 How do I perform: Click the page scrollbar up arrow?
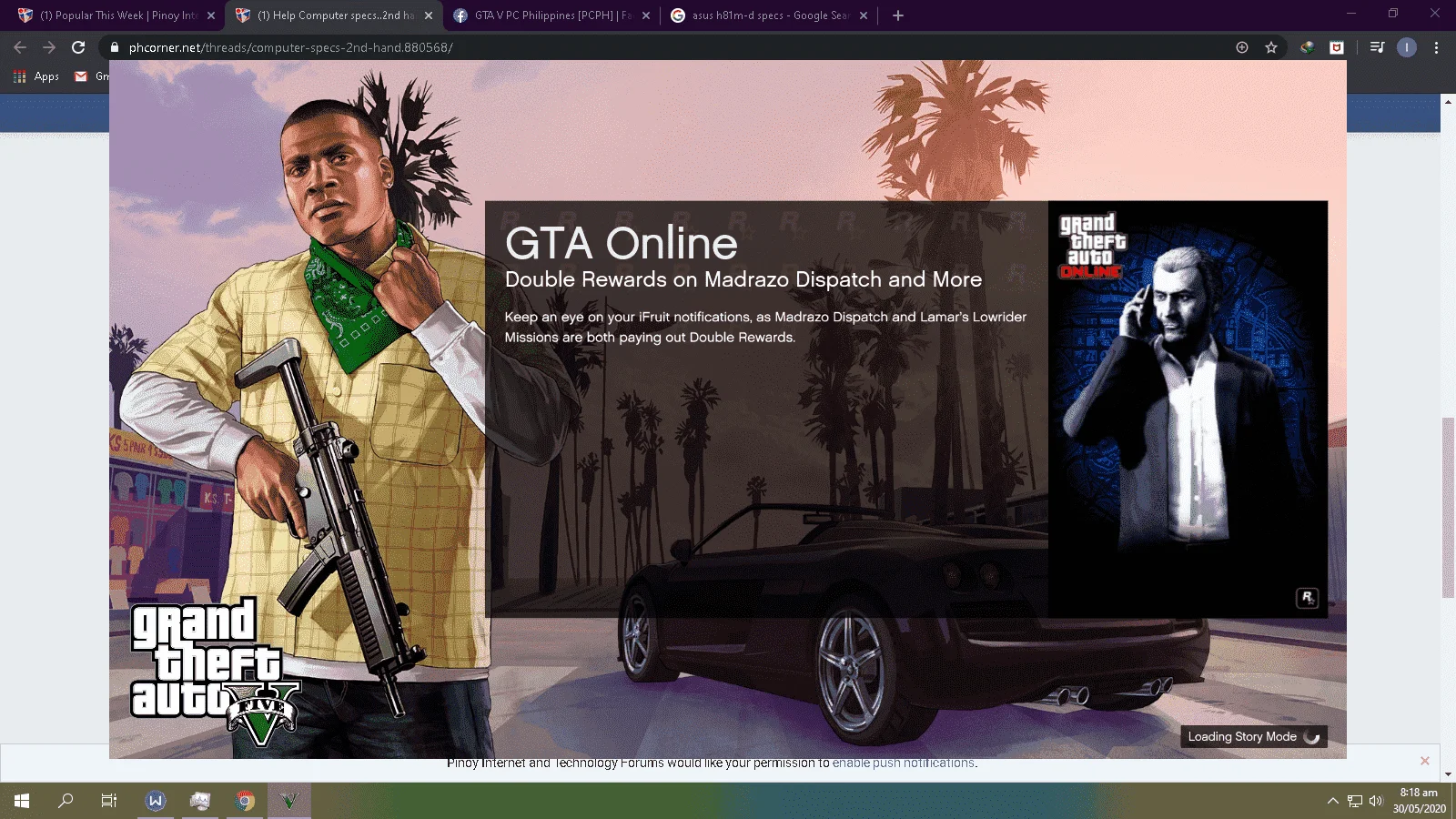[1448, 100]
